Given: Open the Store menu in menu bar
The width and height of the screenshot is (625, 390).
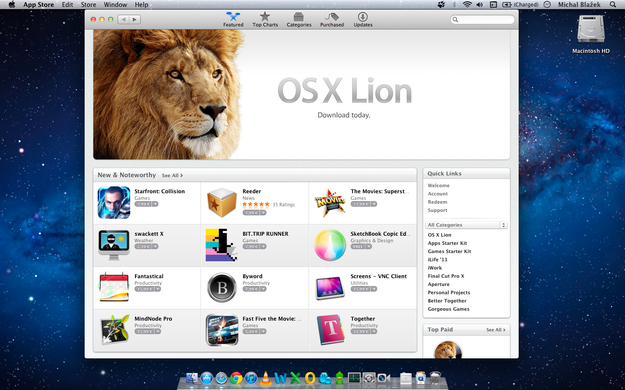Looking at the screenshot, I should pos(88,5).
